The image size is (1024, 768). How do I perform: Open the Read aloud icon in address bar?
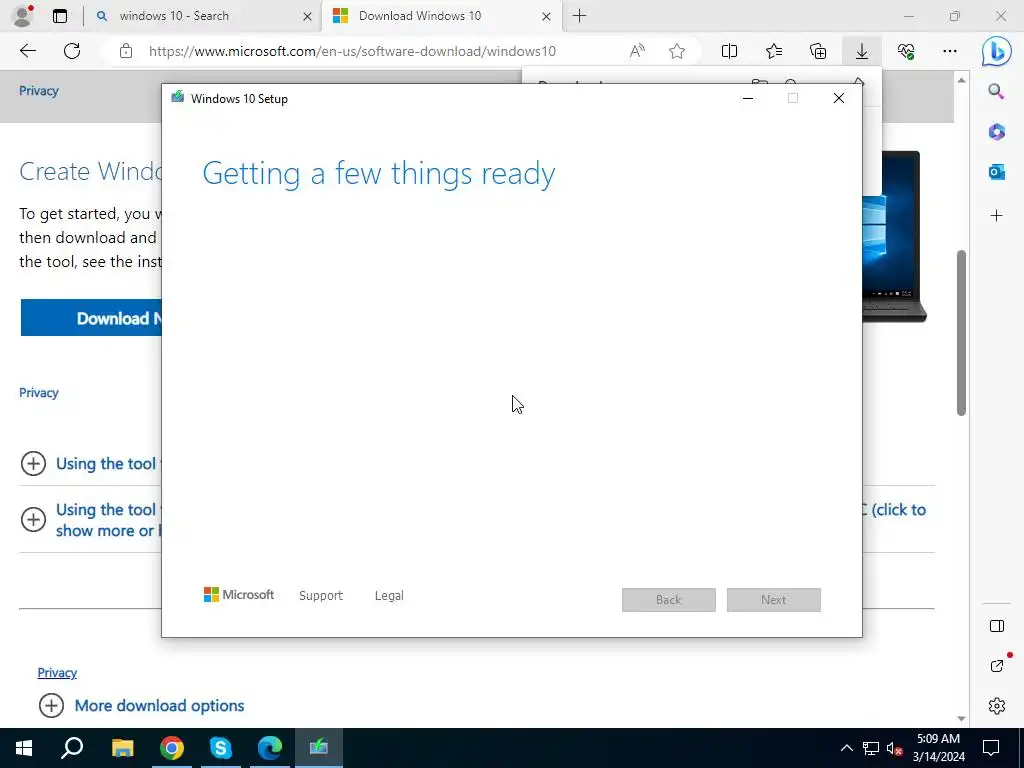tap(637, 51)
